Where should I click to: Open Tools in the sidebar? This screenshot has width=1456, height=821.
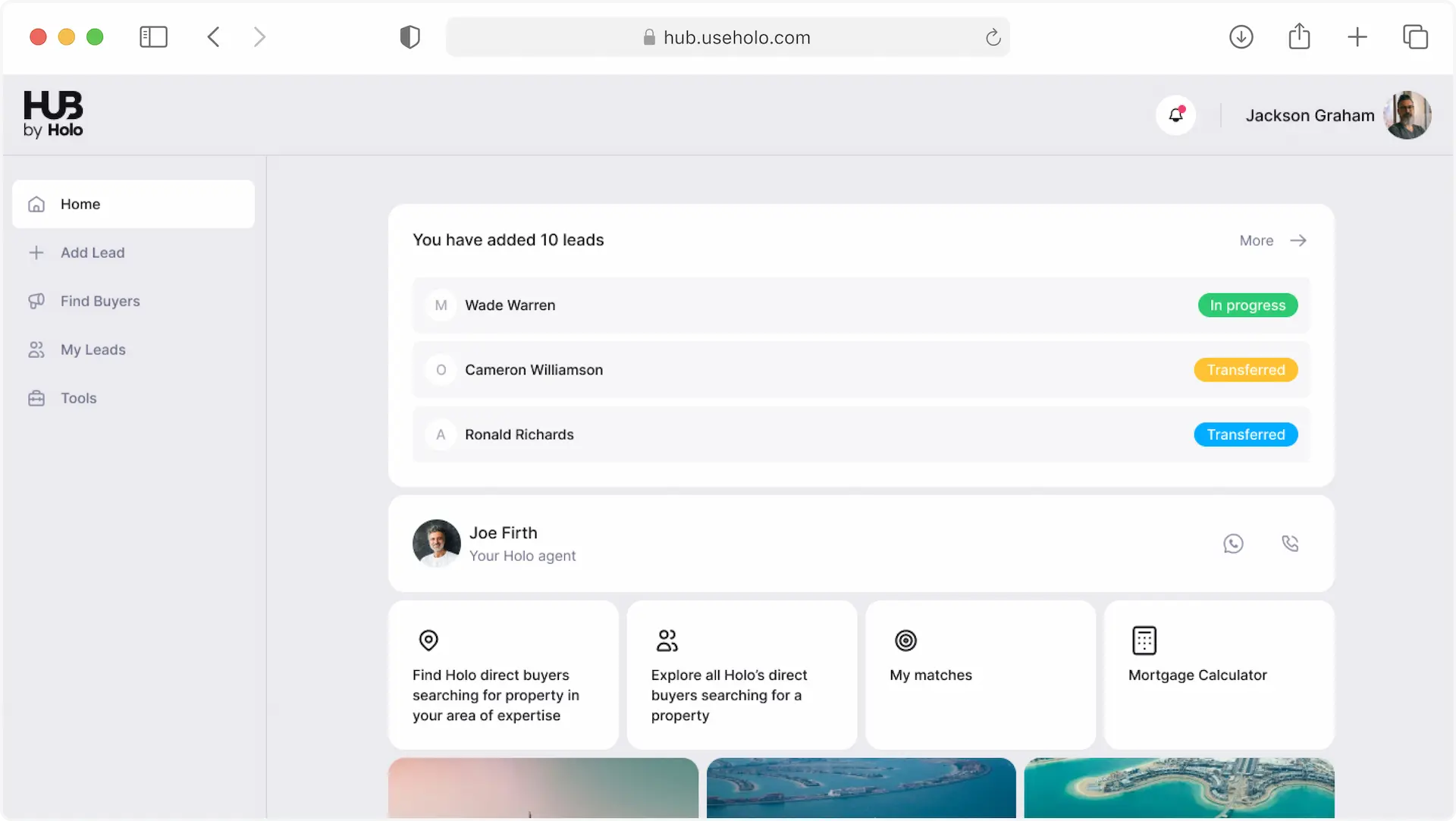point(133,398)
